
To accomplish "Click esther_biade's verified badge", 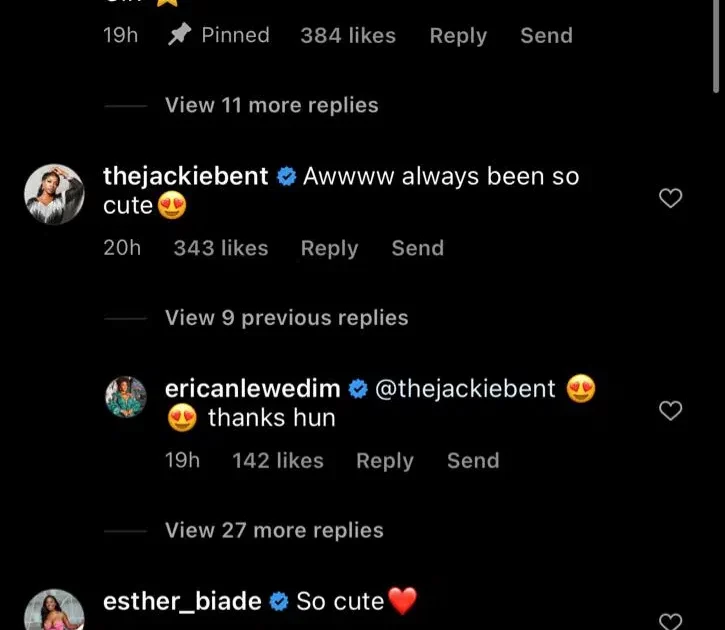I will tap(279, 601).
